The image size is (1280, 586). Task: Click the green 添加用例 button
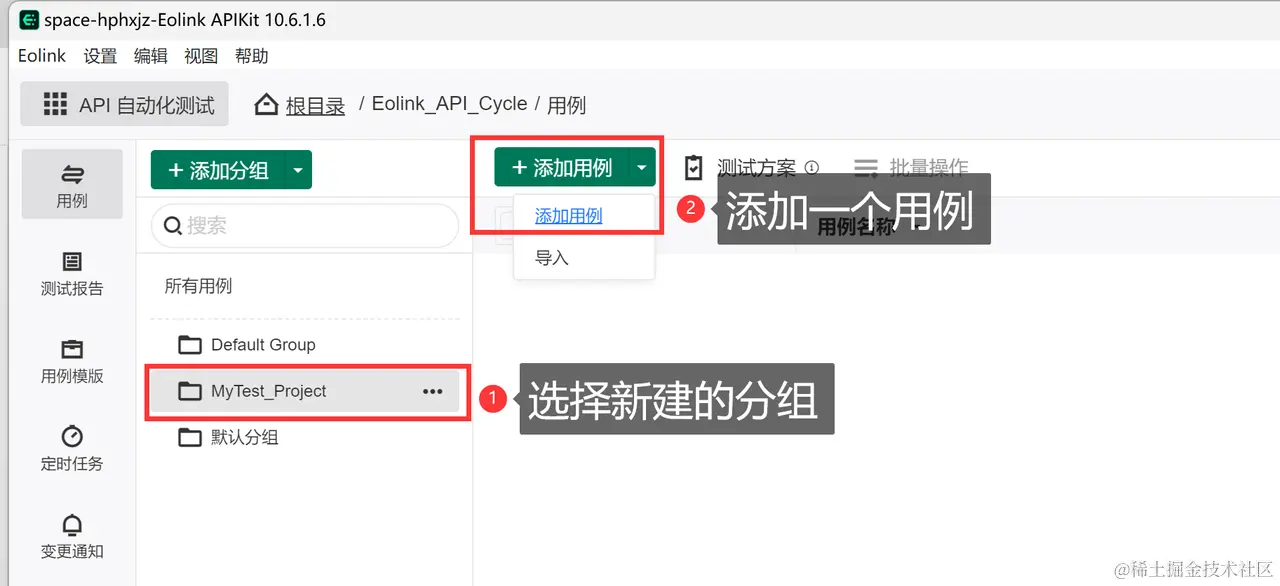tap(561, 168)
